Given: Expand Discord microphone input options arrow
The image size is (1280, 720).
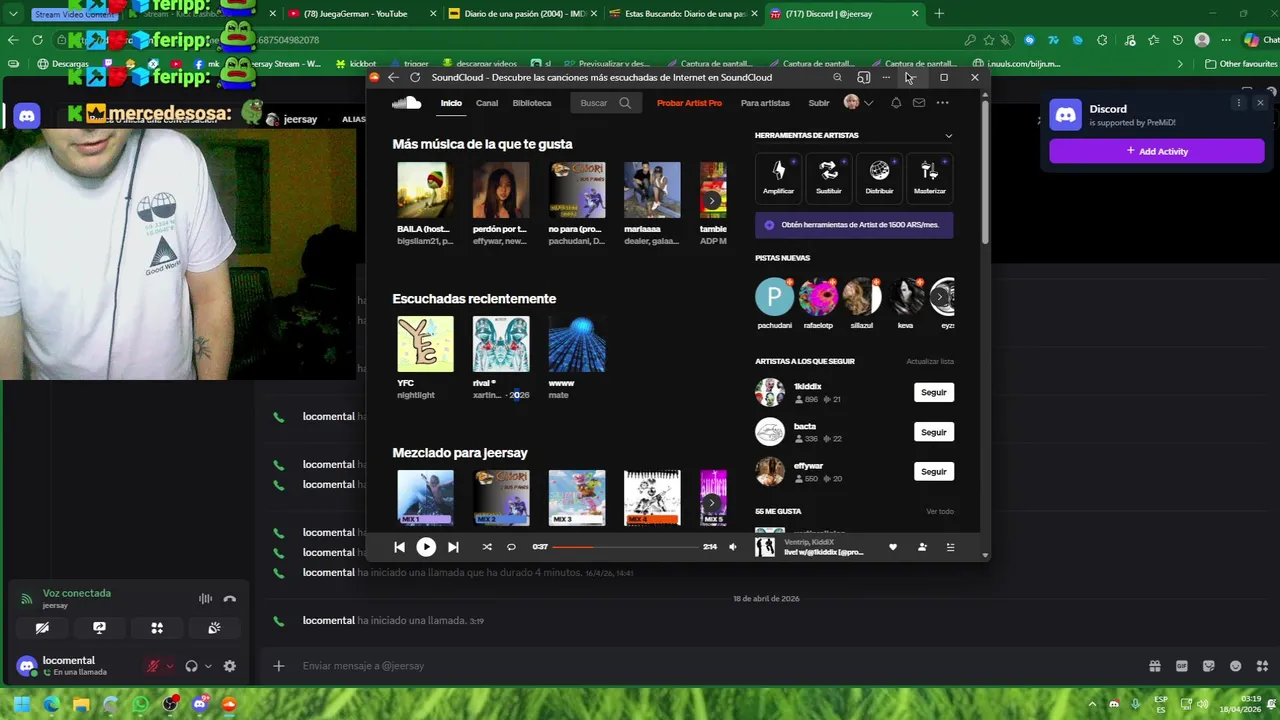Looking at the screenshot, I should pos(170,666).
